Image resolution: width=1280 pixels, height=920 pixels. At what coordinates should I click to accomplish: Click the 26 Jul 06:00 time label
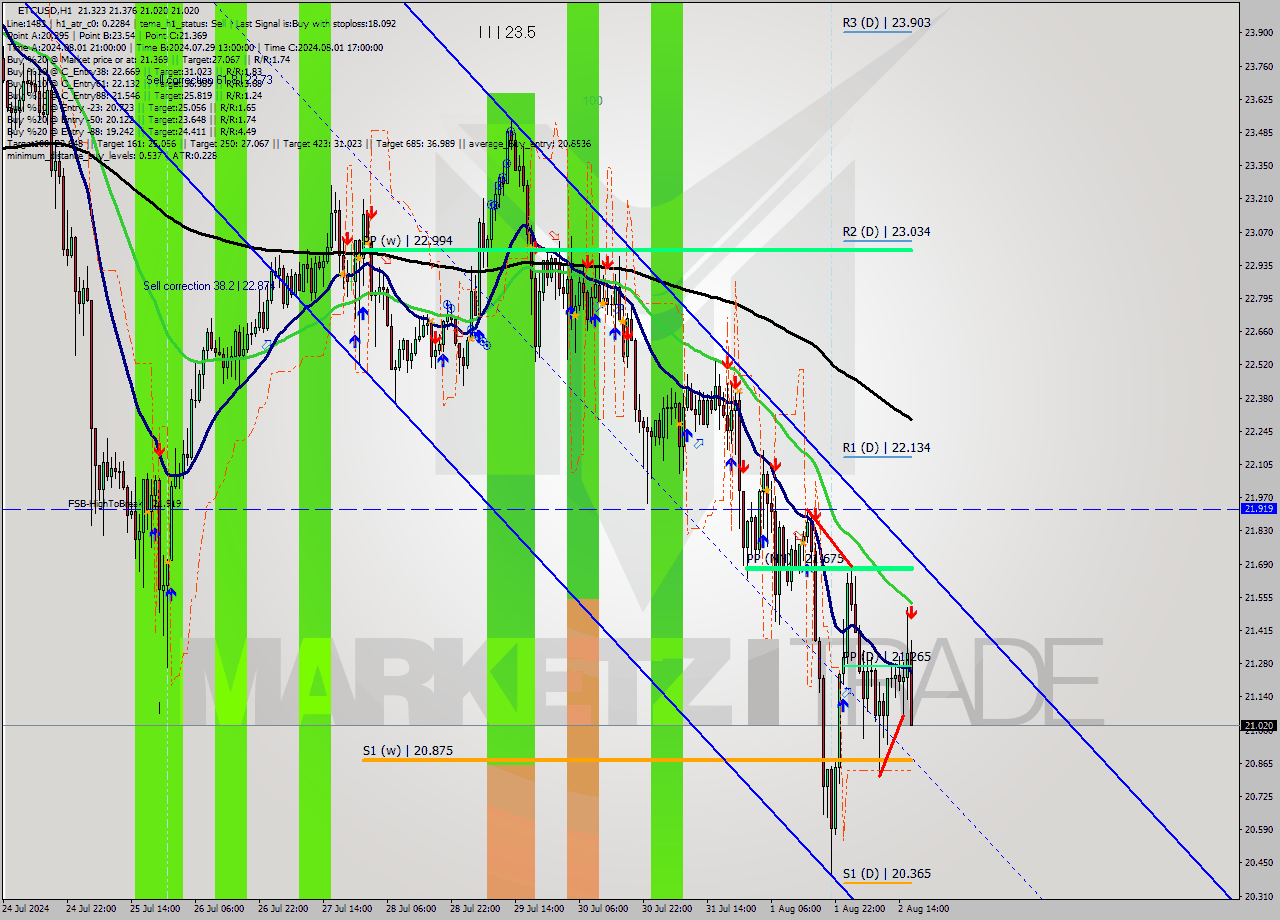[218, 909]
